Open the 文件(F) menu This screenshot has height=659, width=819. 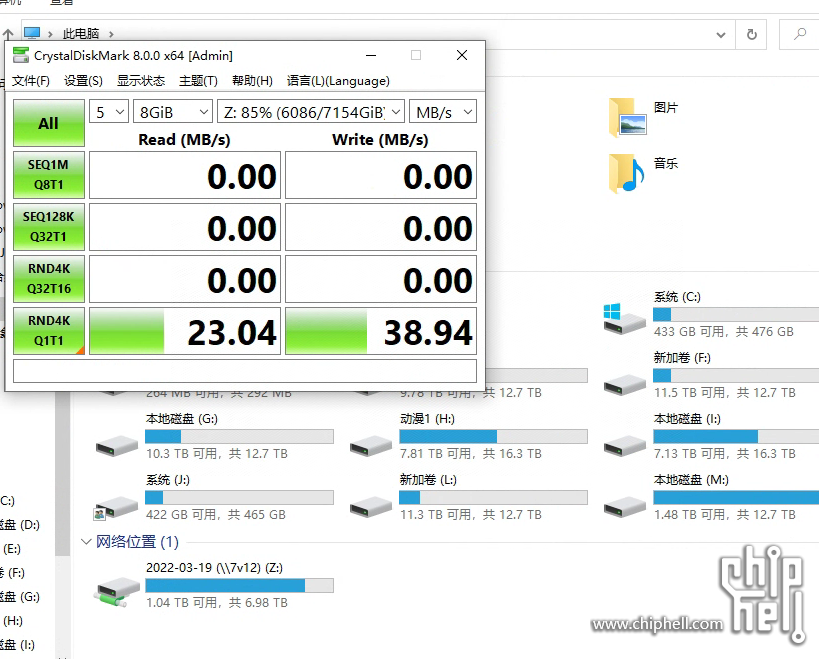coord(31,81)
